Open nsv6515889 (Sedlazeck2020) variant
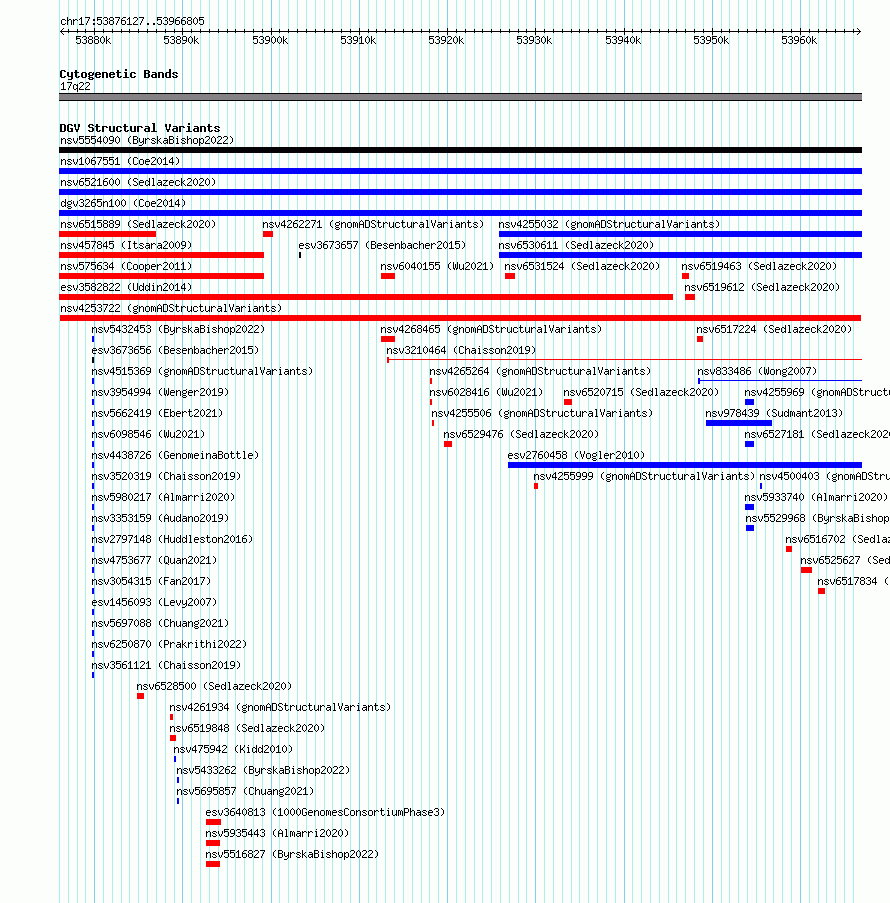Viewport: 890px width, 903px height. point(138,224)
